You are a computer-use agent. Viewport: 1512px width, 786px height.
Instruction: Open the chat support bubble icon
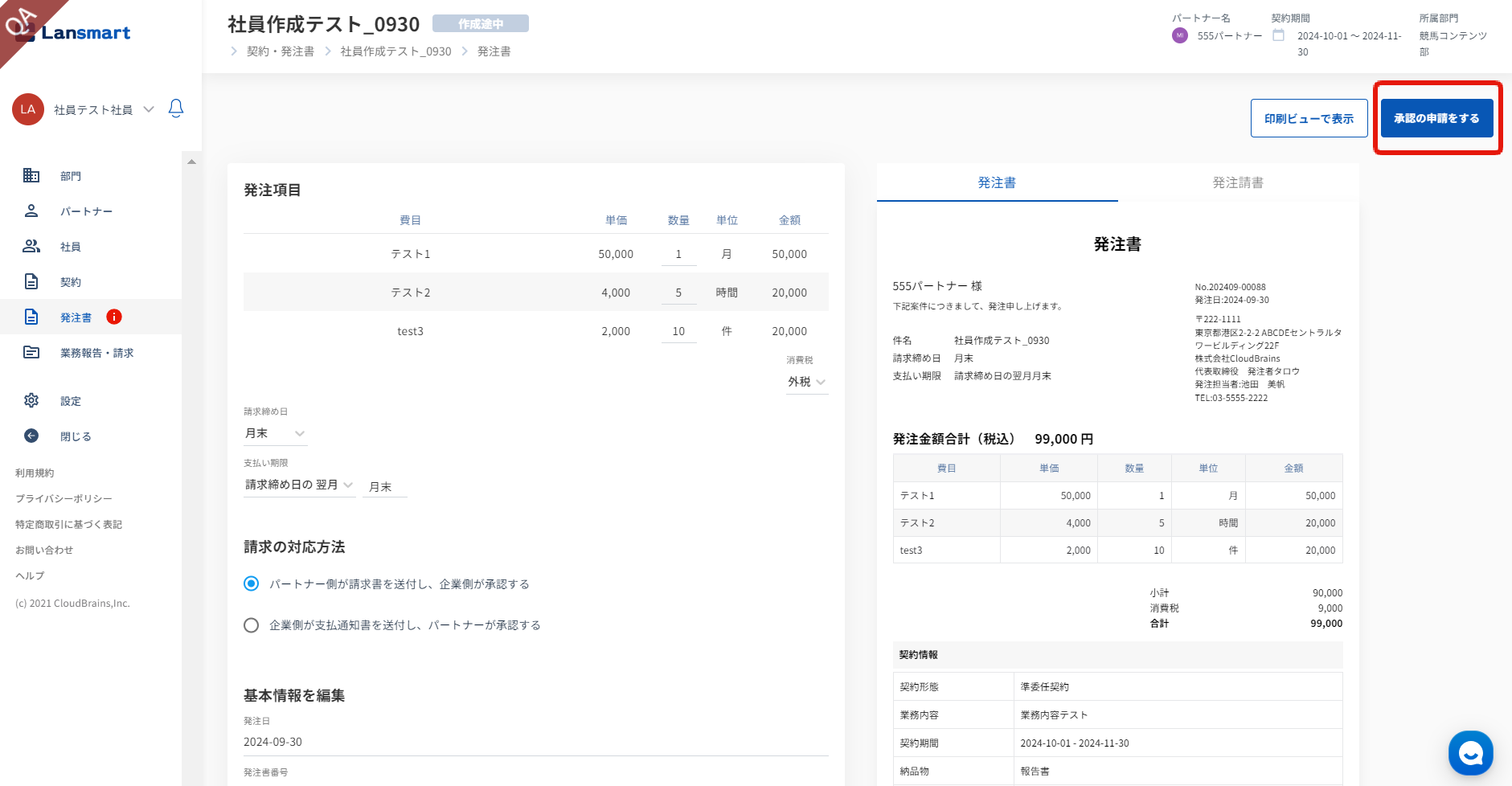coord(1470,753)
